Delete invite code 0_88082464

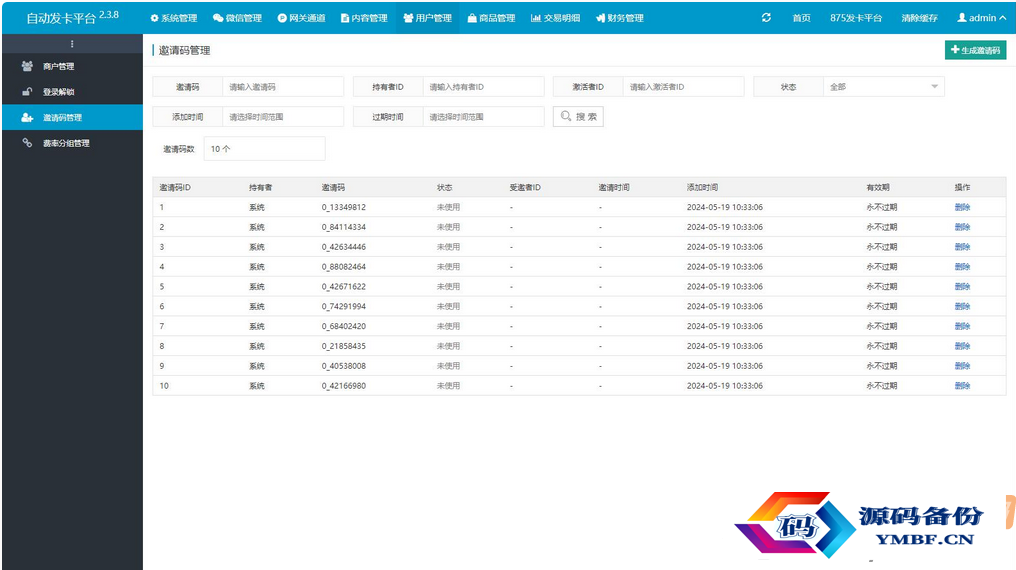pyautogui.click(x=962, y=267)
